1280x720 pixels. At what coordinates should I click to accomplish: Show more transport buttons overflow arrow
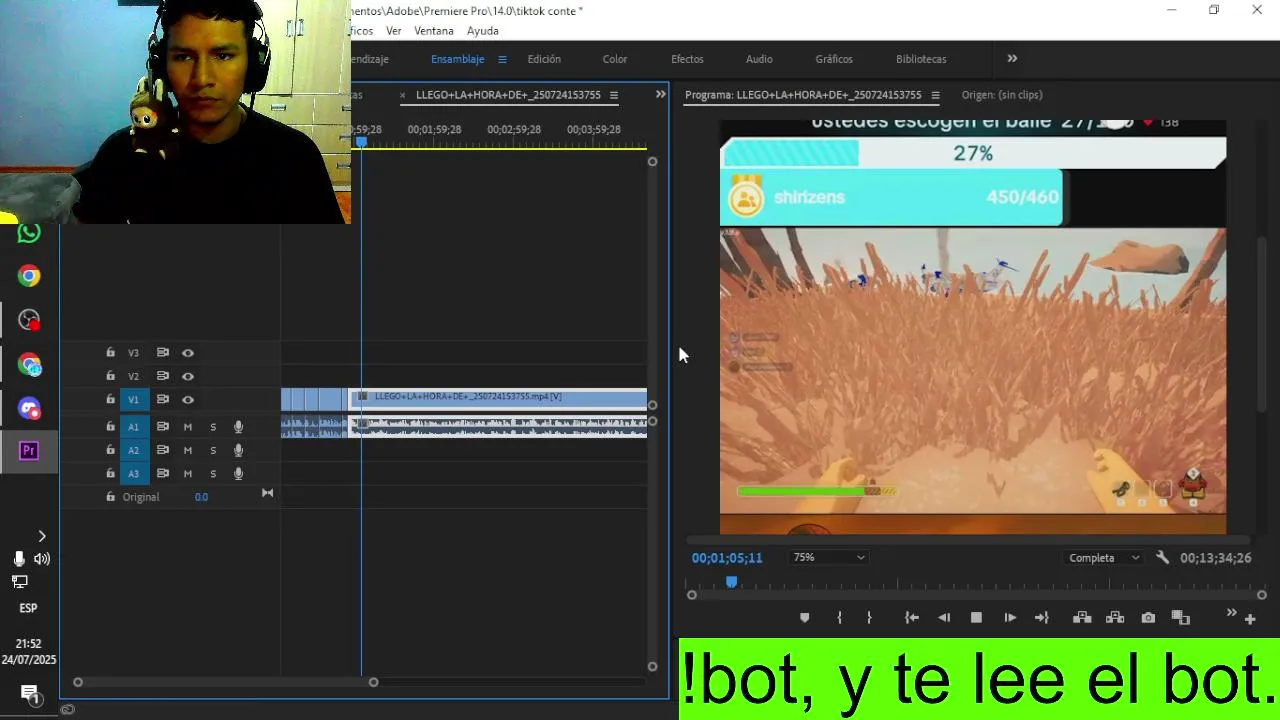[x=1231, y=613]
